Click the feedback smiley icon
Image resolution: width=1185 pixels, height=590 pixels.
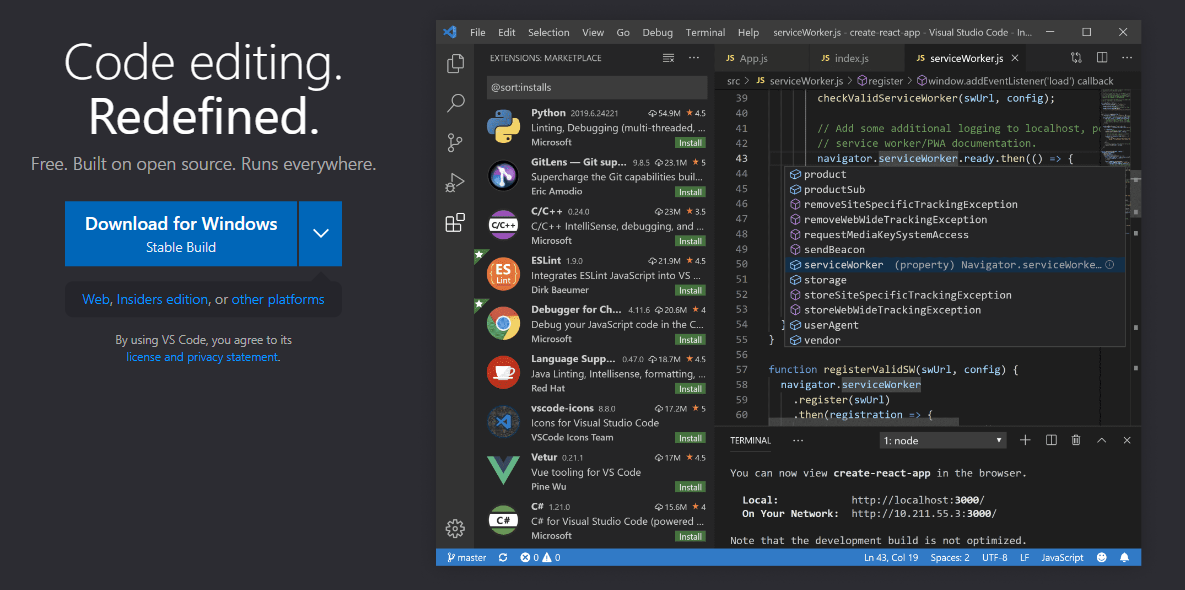[x=1102, y=558]
